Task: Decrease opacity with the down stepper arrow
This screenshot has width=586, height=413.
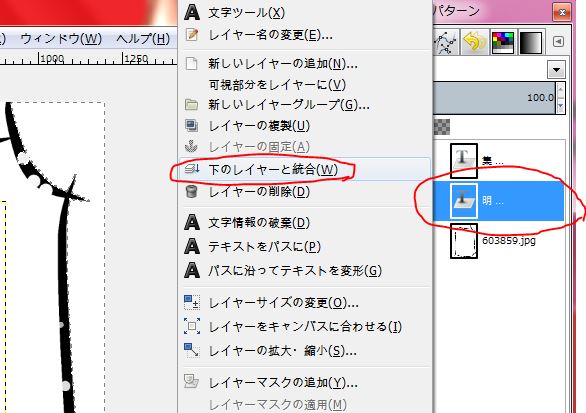Action: click(x=560, y=106)
